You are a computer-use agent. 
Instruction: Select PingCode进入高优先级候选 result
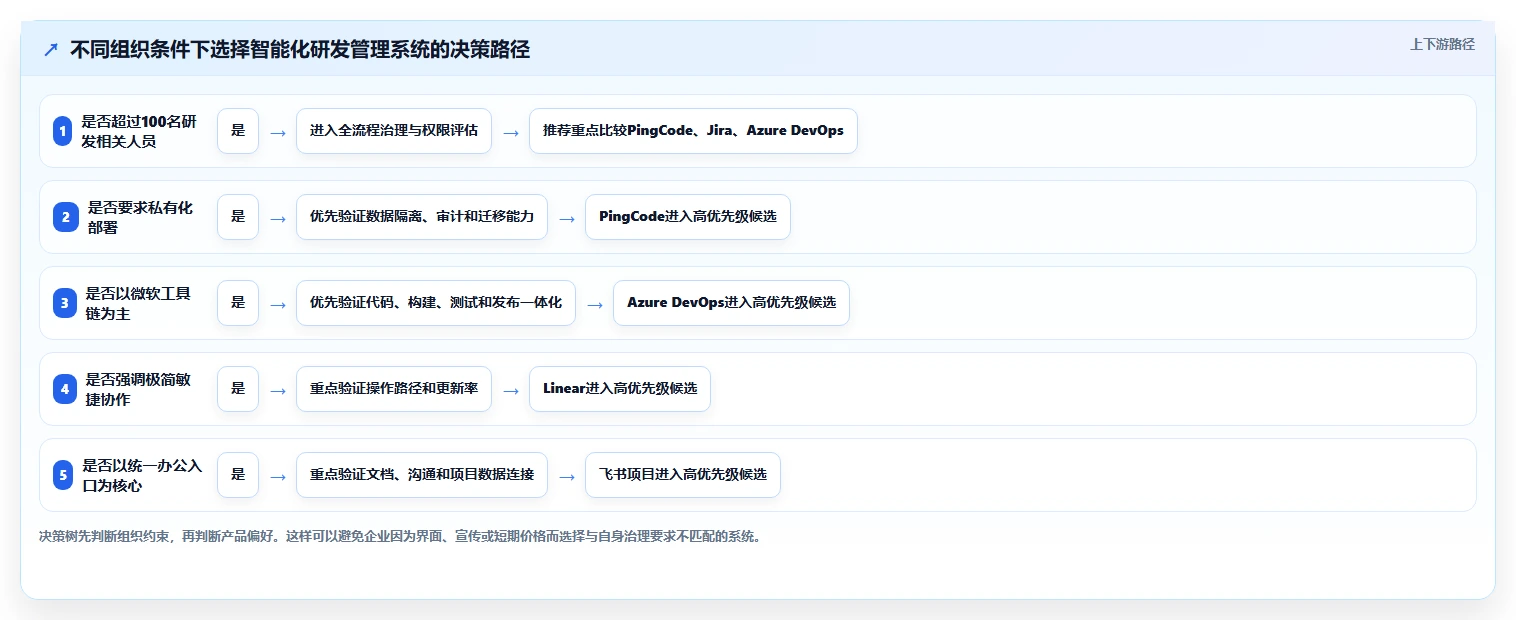click(688, 217)
